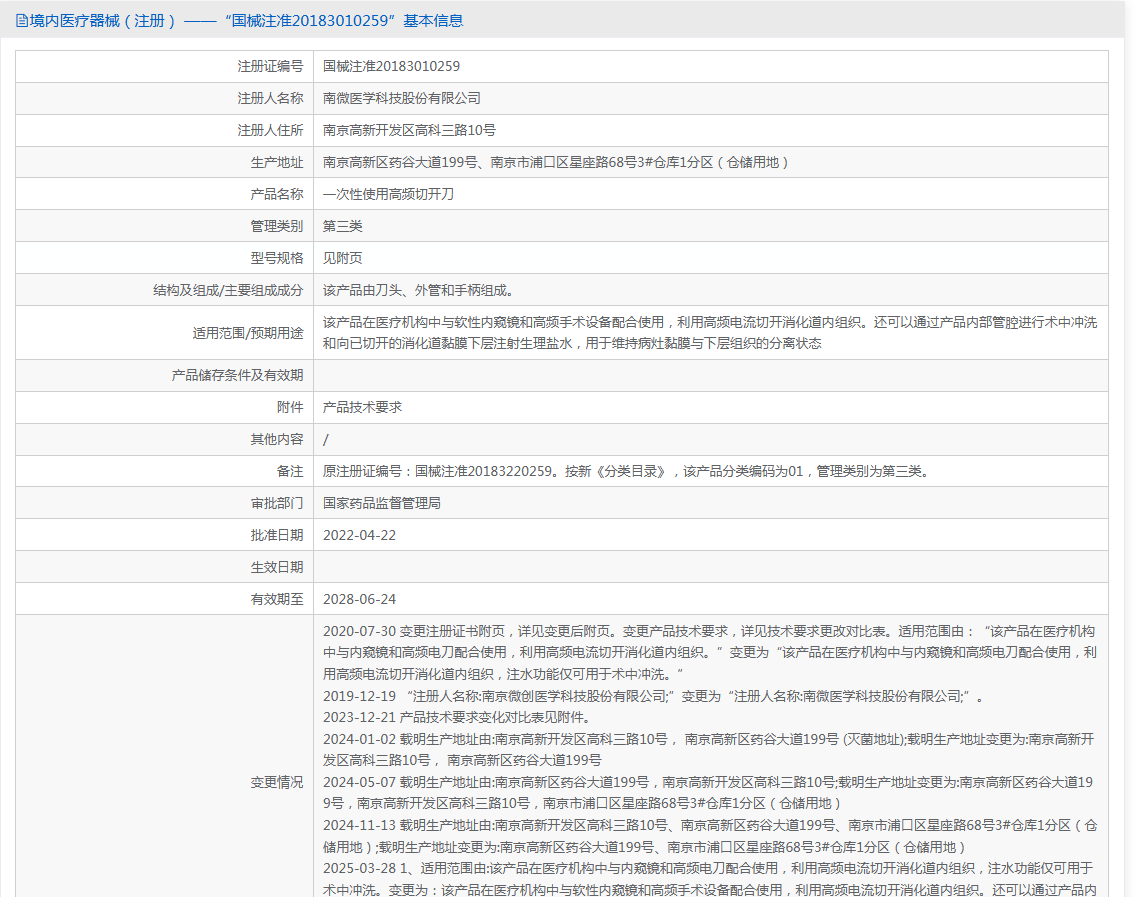The width and height of the screenshot is (1143, 897).
Task: Click the label 批准日期
Action: pyautogui.click(x=276, y=536)
